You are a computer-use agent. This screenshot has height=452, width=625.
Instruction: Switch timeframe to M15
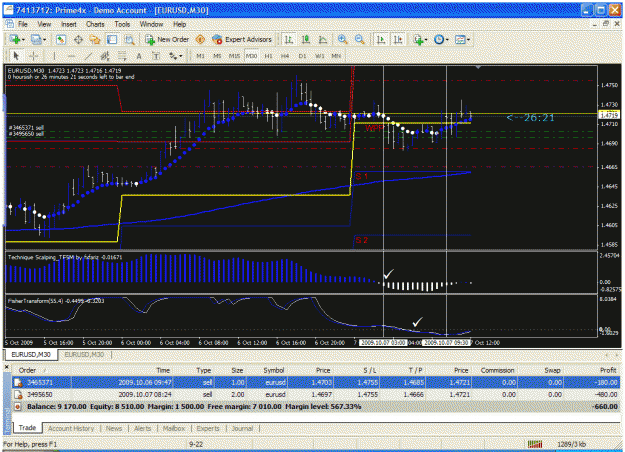[234, 56]
